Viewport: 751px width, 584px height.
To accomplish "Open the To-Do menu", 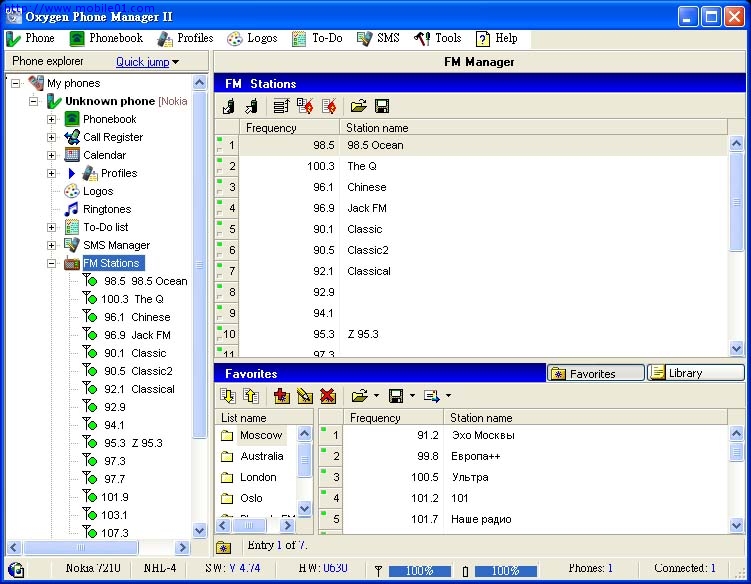I will 317,38.
